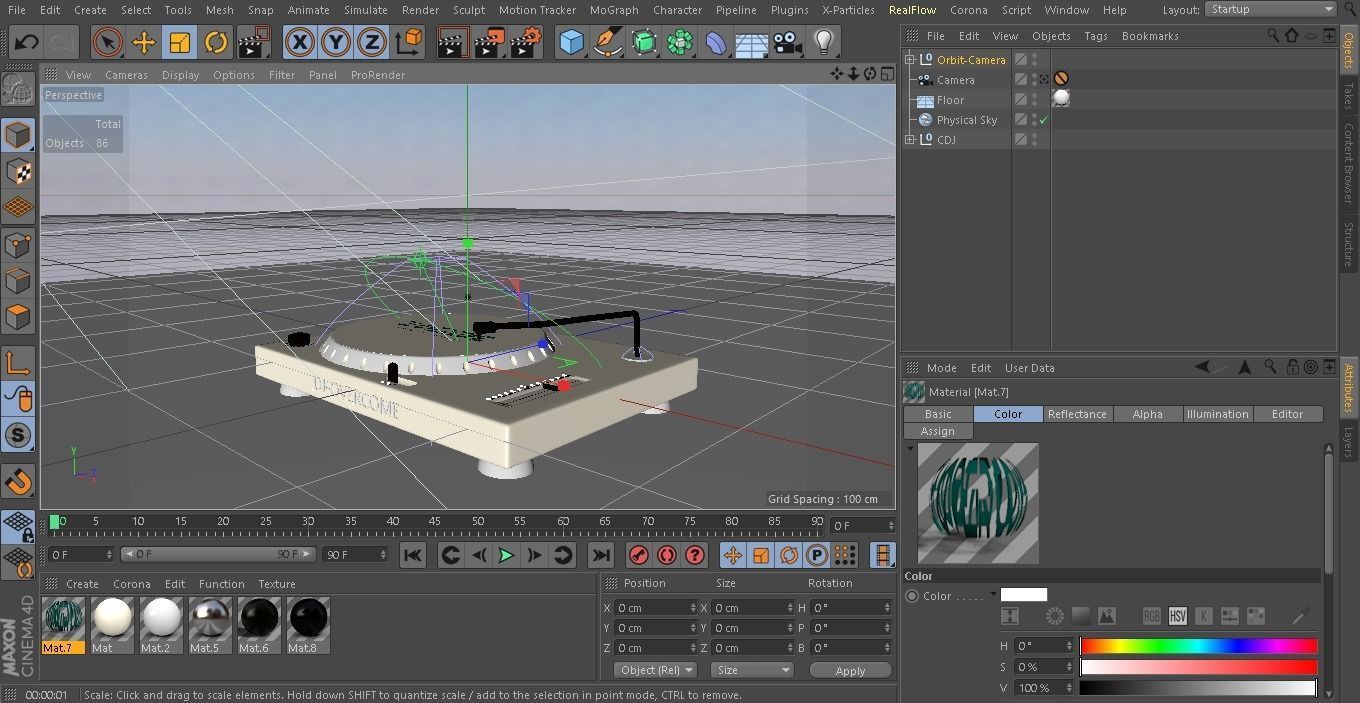This screenshot has width=1360, height=703.
Task: Add a Light object bulb icon
Action: click(x=823, y=43)
